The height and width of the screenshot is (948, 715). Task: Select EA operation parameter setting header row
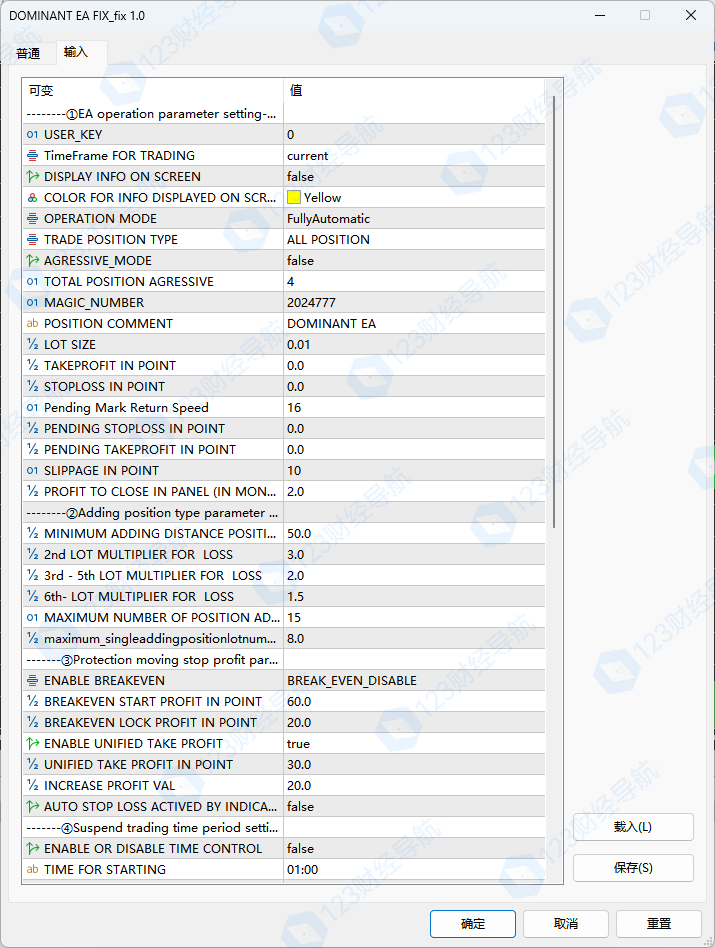[284, 114]
